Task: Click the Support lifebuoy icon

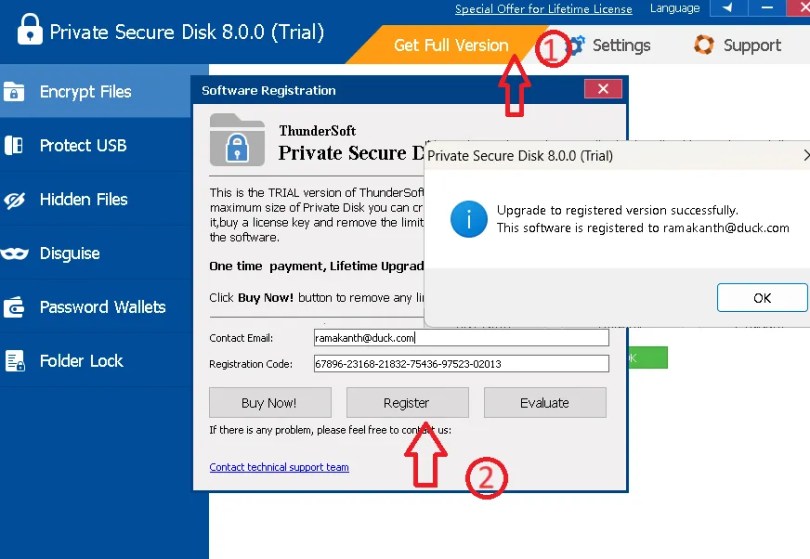Action: coord(704,45)
